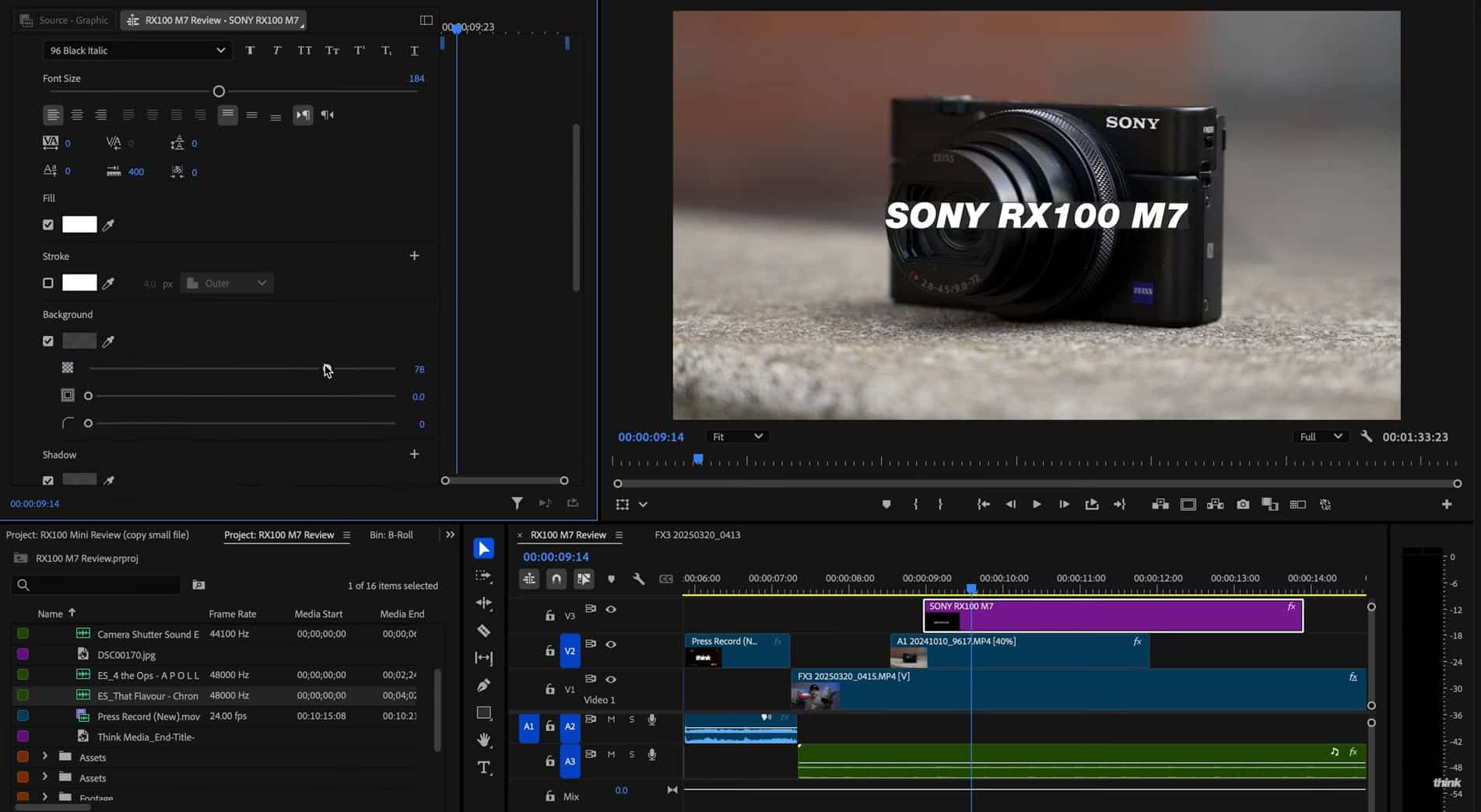Select the Track Select Forward tool
The width and height of the screenshot is (1481, 812).
coord(483,576)
